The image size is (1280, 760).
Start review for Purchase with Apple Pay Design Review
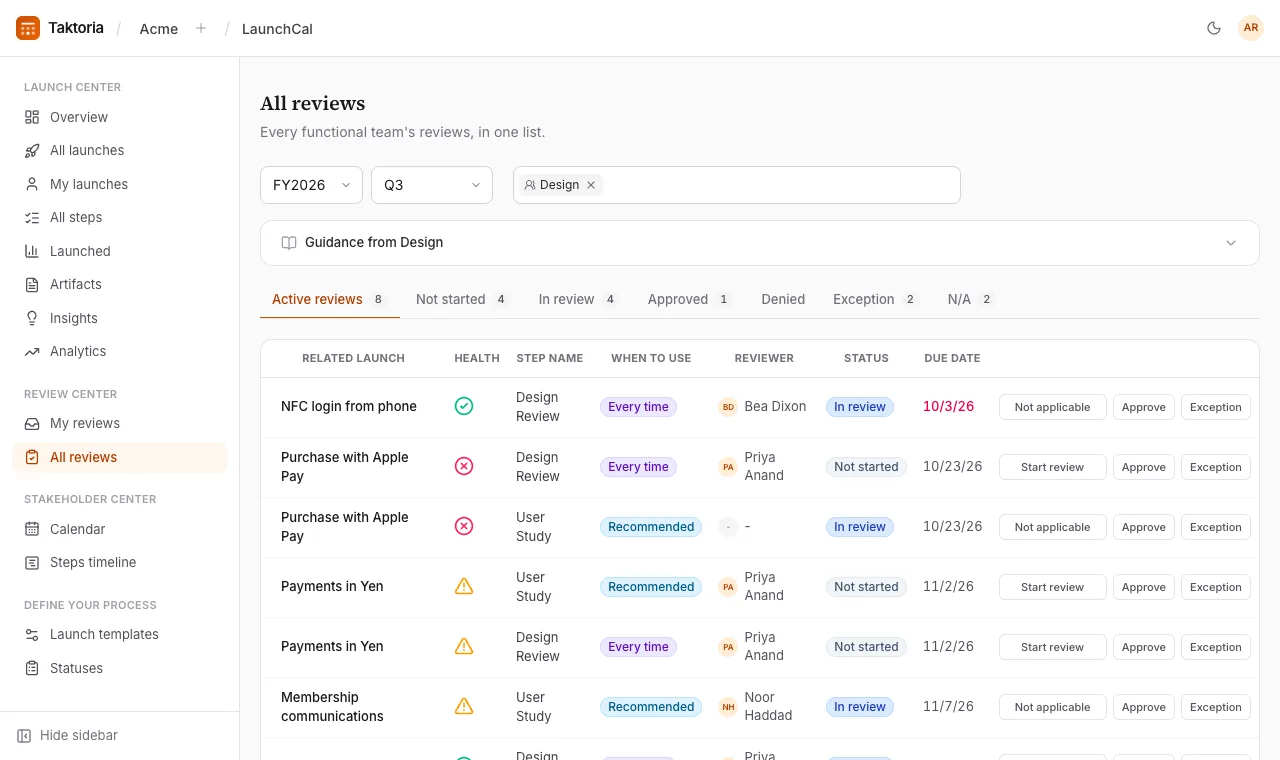point(1053,467)
